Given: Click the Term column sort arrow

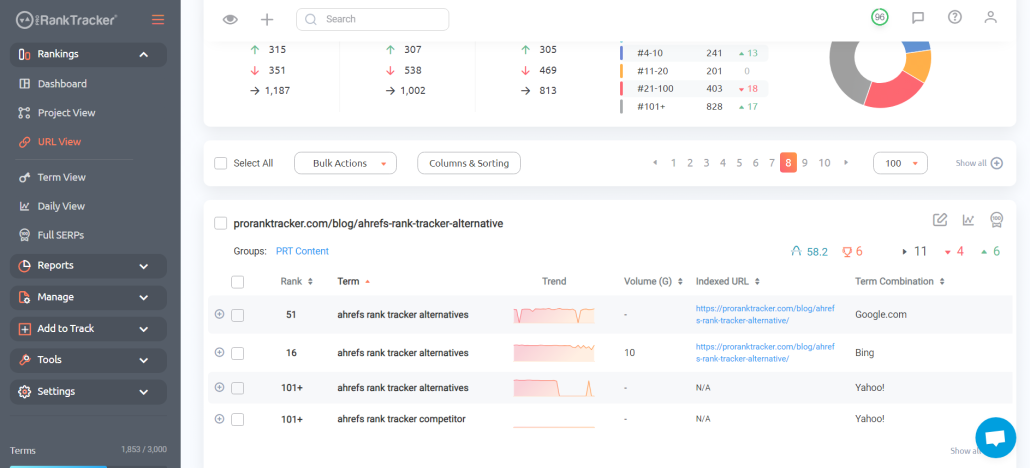Looking at the screenshot, I should 367,281.
